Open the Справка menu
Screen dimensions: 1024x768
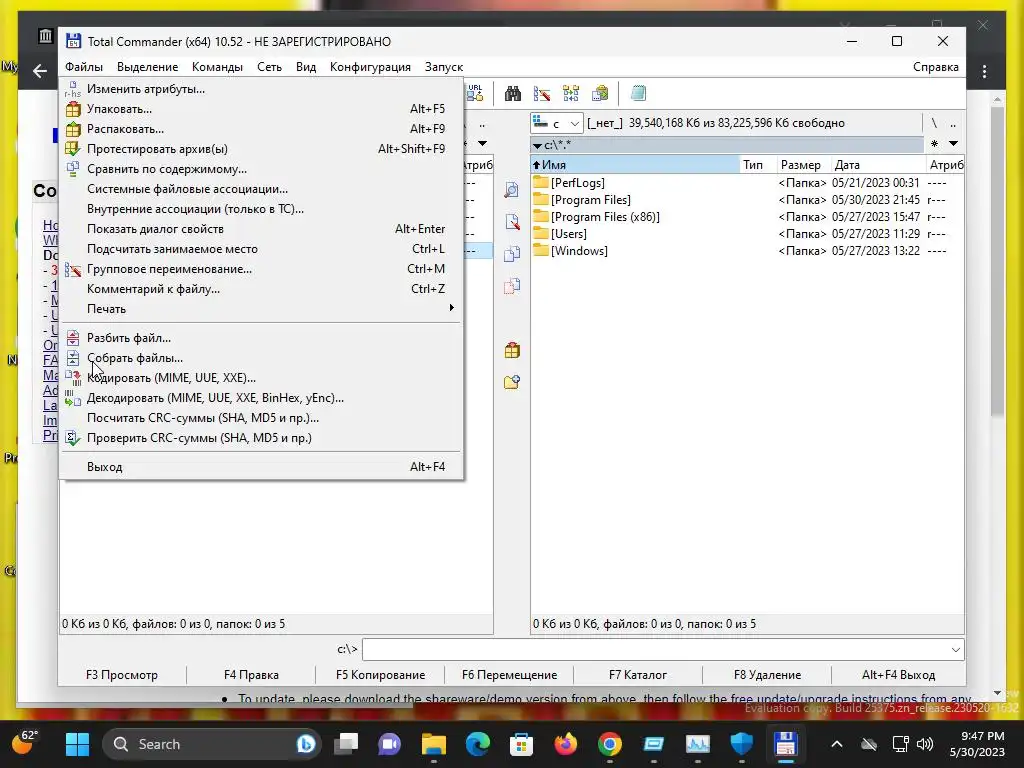tap(935, 67)
